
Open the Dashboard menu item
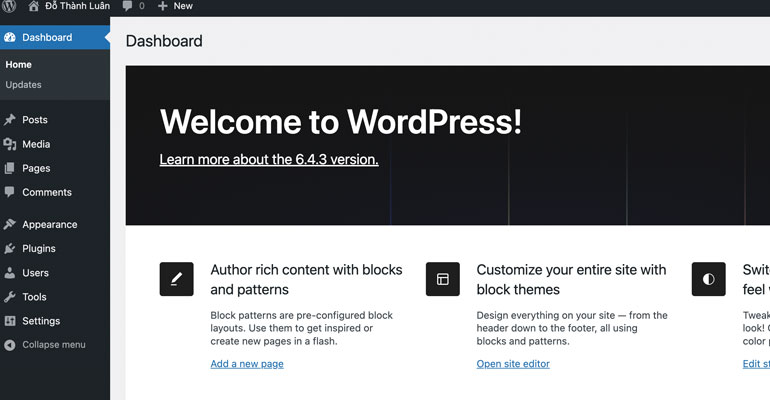point(55,37)
